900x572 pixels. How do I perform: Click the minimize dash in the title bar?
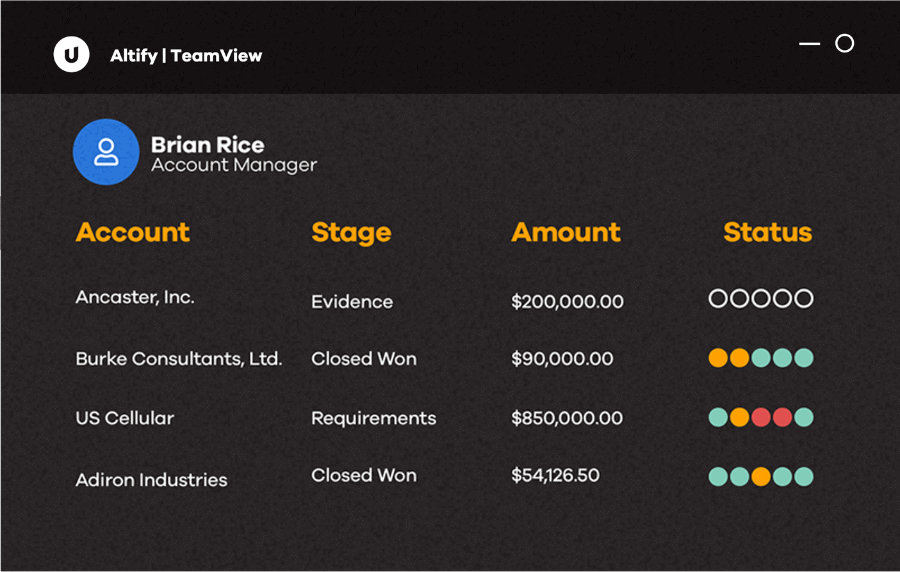click(x=809, y=43)
